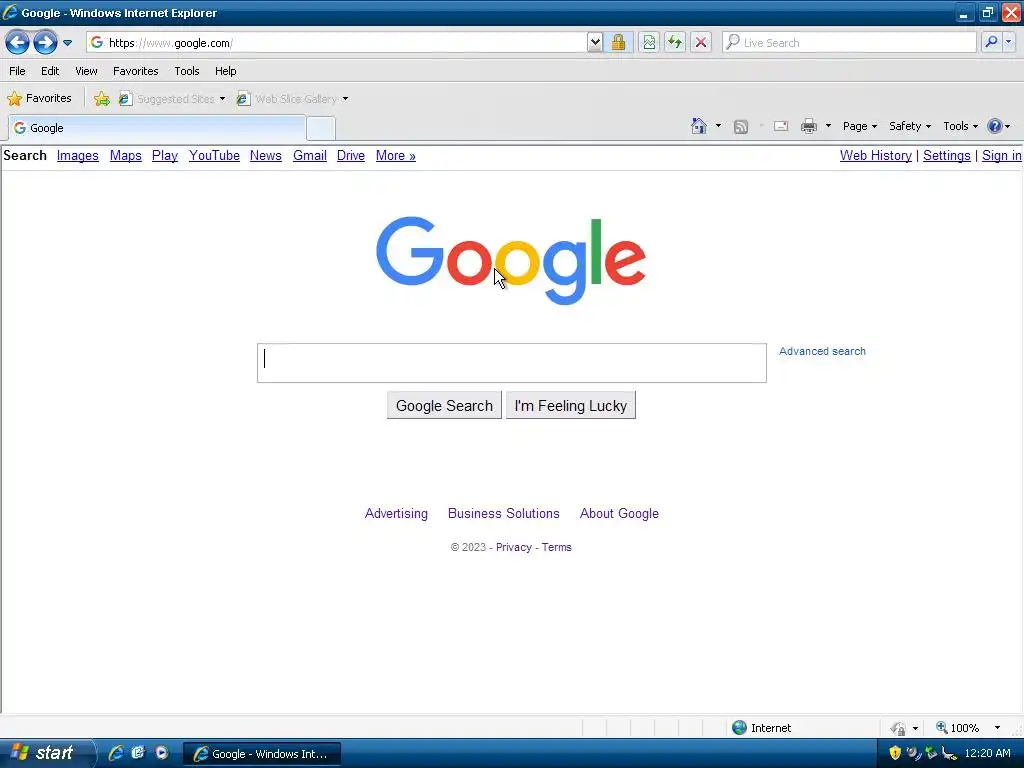Click the Live Search magnifier button

[991, 42]
